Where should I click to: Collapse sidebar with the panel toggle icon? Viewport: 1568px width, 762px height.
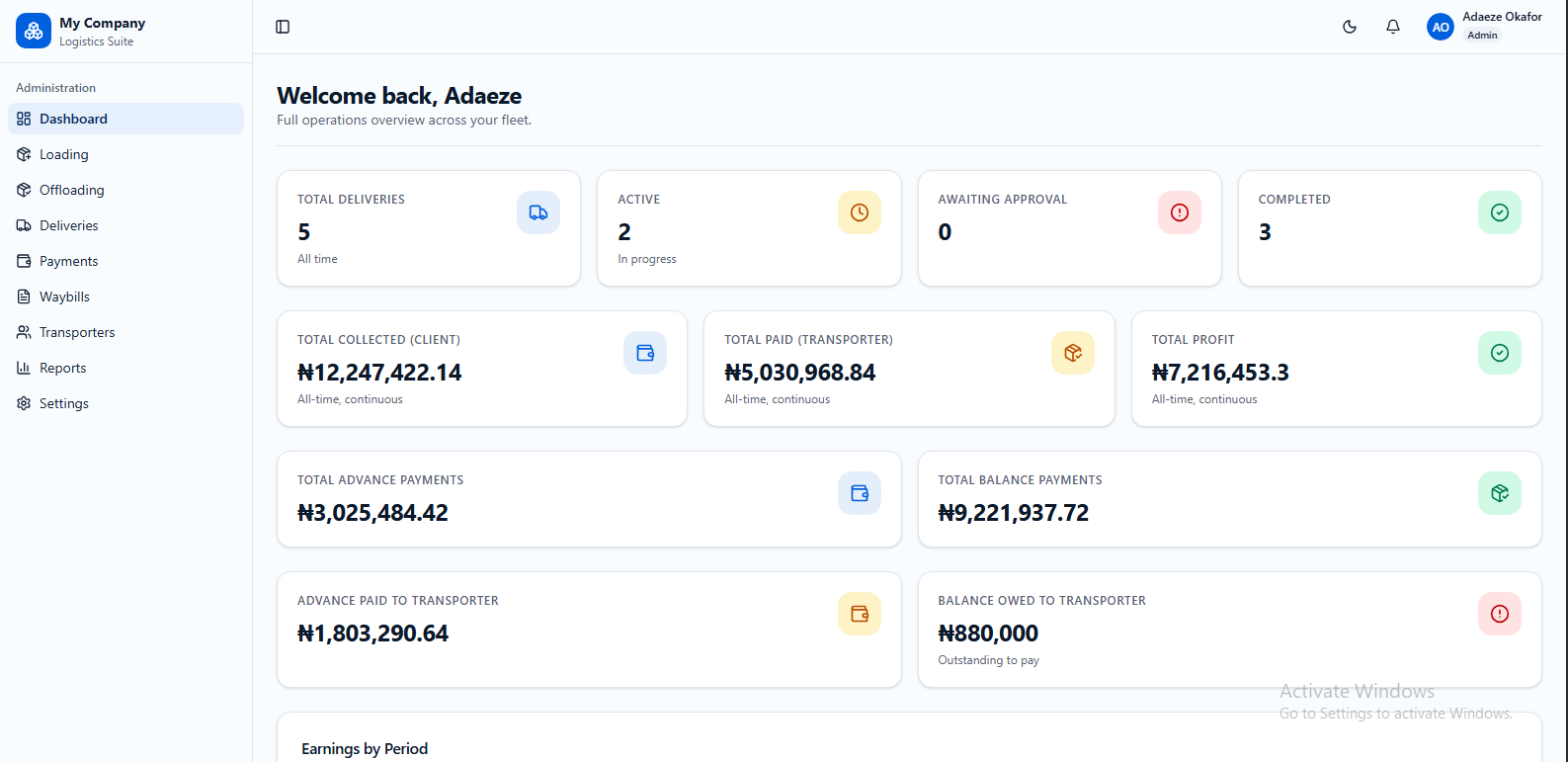point(283,27)
